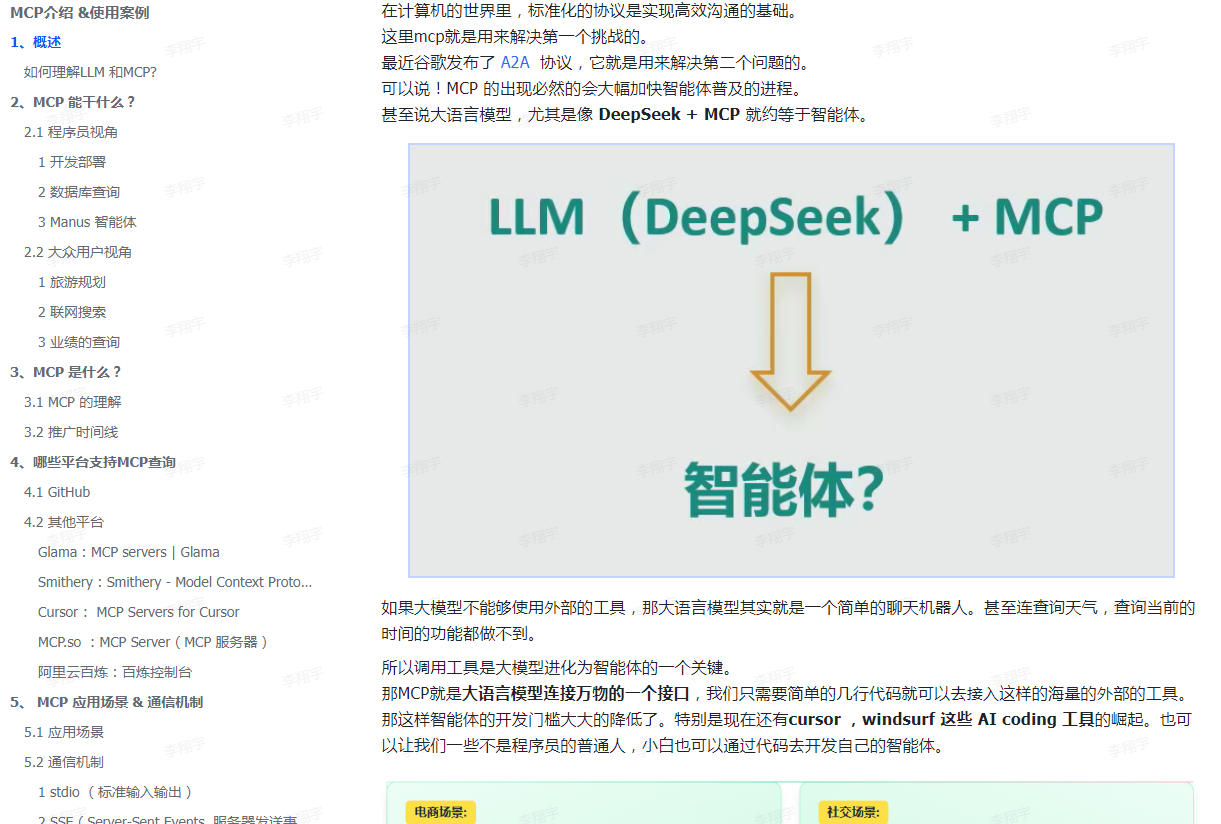Image resolution: width=1221 pixels, height=824 pixels.
Task: Navigate to "5、 MCP 应用场景 & 通信机制"
Action: [x=107, y=702]
